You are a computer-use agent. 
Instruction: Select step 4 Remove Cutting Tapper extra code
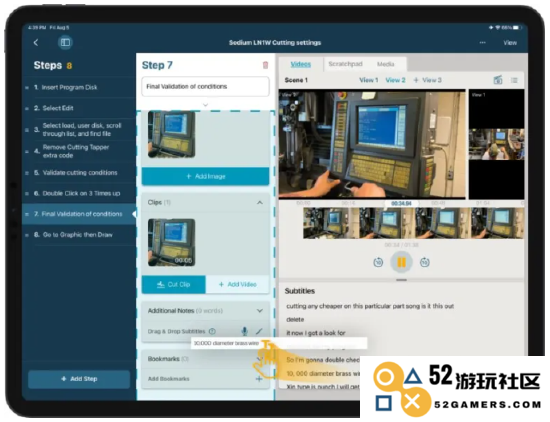[x=79, y=151]
